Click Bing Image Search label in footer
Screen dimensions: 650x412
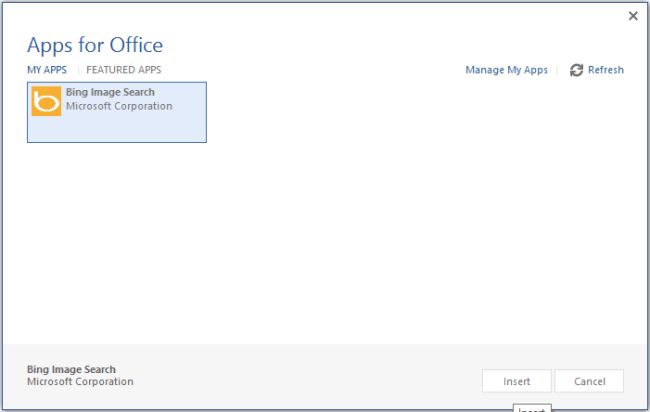coord(71,369)
